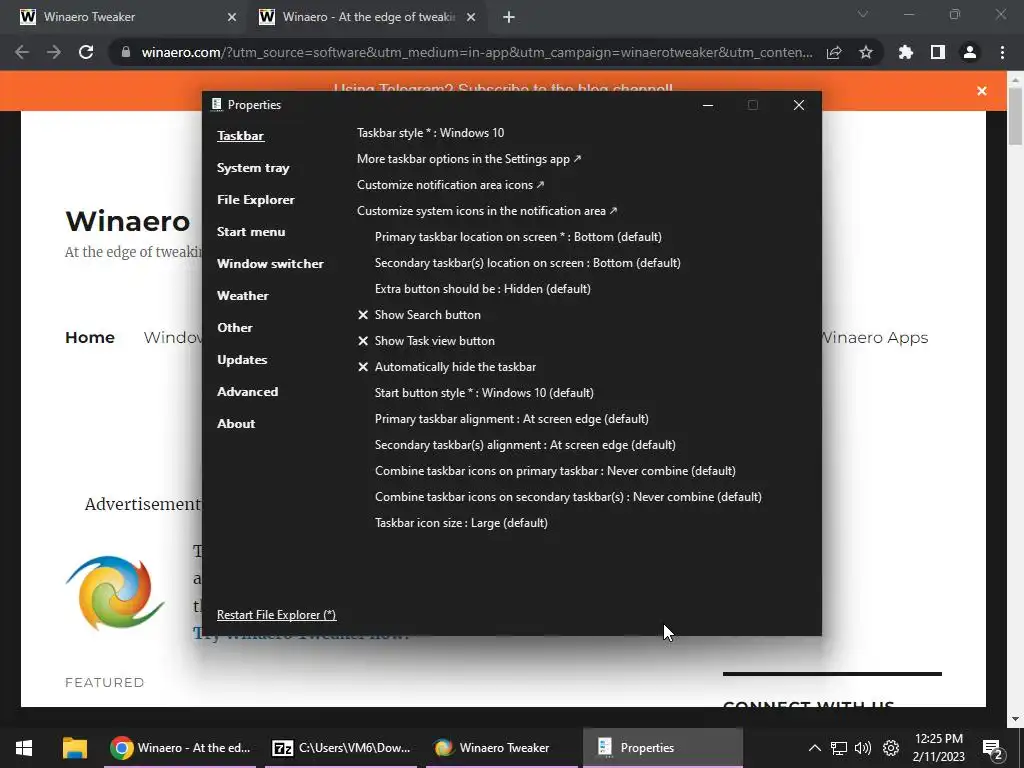This screenshot has height=768, width=1024.
Task: Change Taskbar icon size setting
Action: click(x=461, y=523)
